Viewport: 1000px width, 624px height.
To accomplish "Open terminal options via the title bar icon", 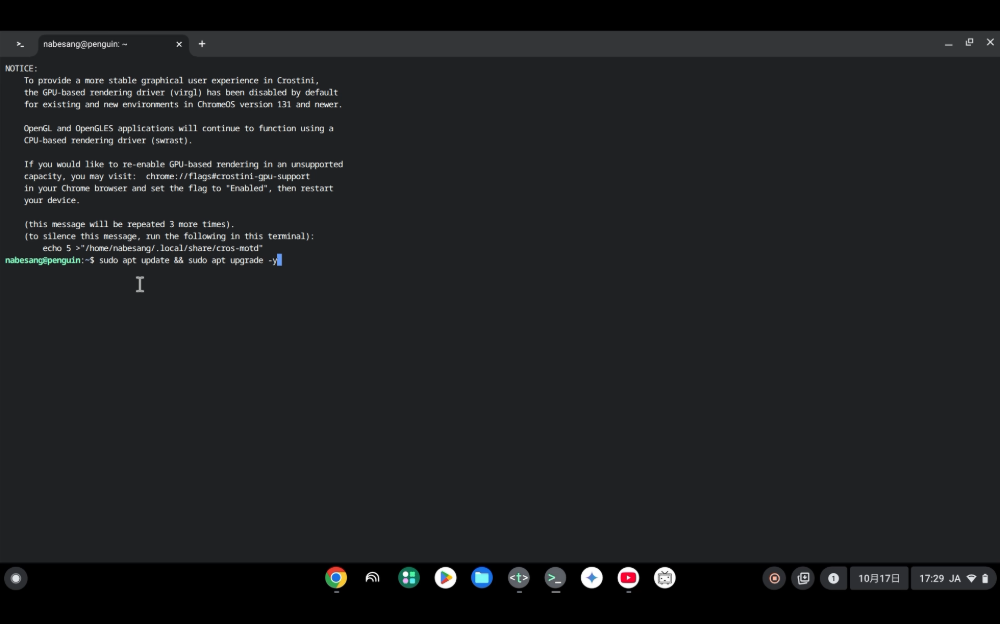I will tap(20, 44).
